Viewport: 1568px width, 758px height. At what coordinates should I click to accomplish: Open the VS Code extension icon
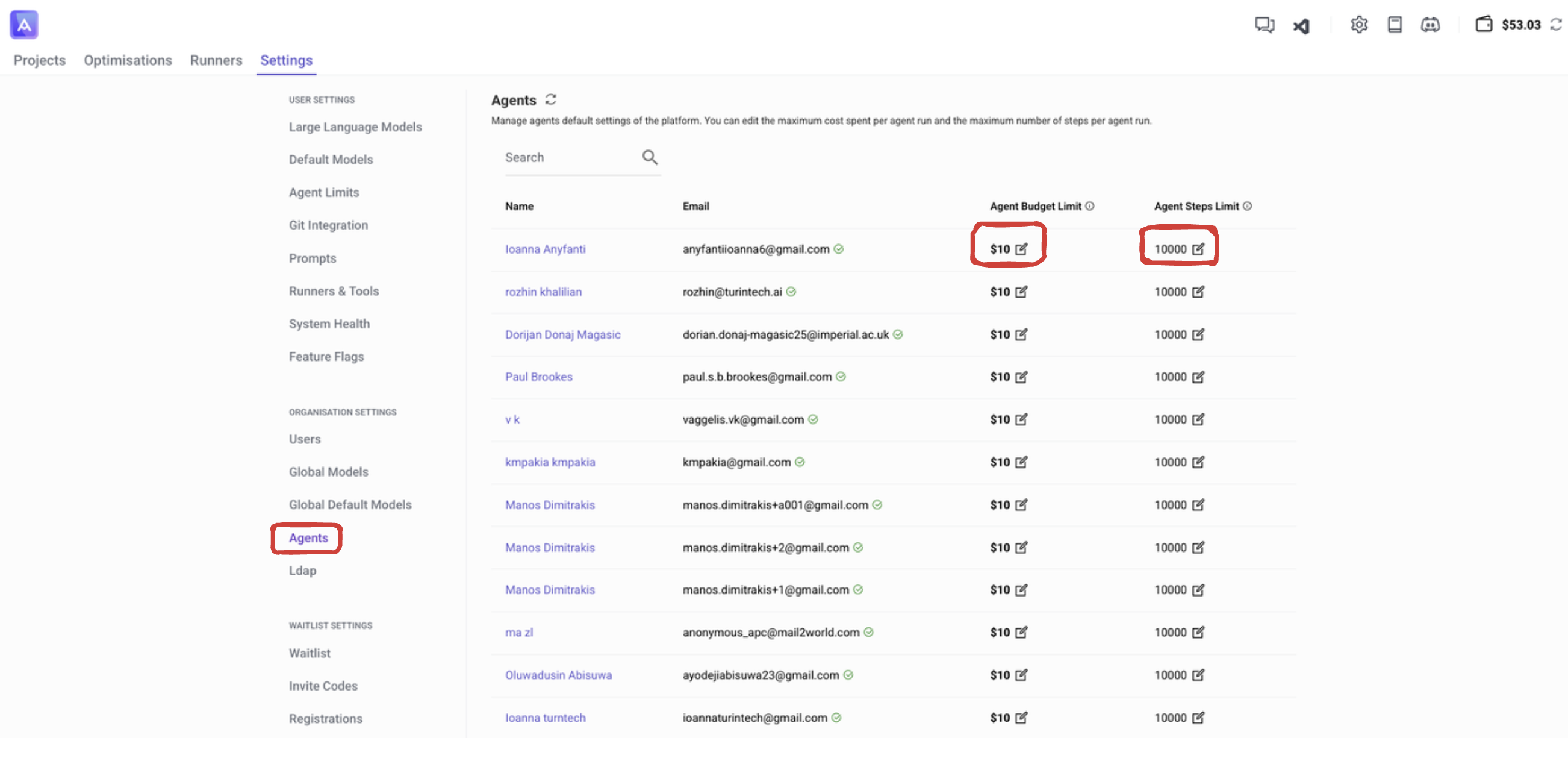pos(1301,26)
